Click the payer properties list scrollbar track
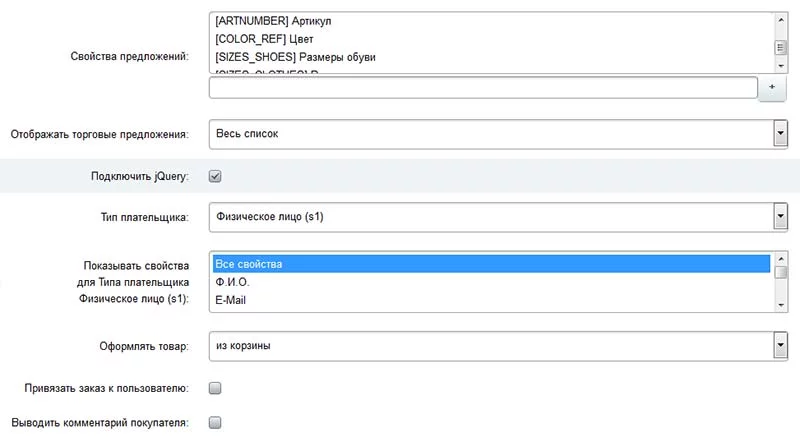This screenshot has width=800, height=437. [x=780, y=284]
